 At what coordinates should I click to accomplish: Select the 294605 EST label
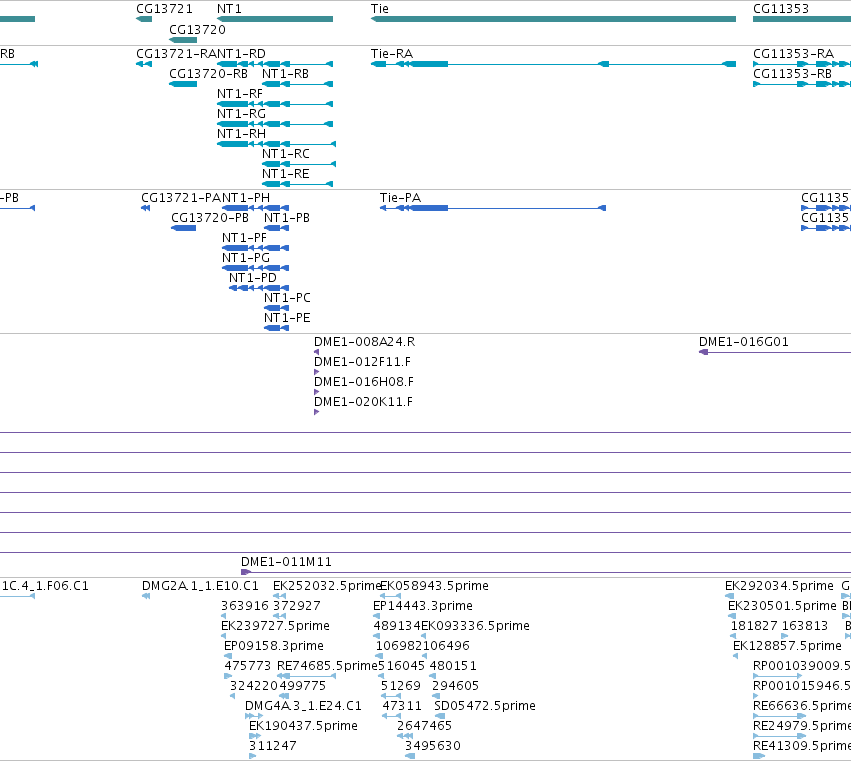(455, 687)
